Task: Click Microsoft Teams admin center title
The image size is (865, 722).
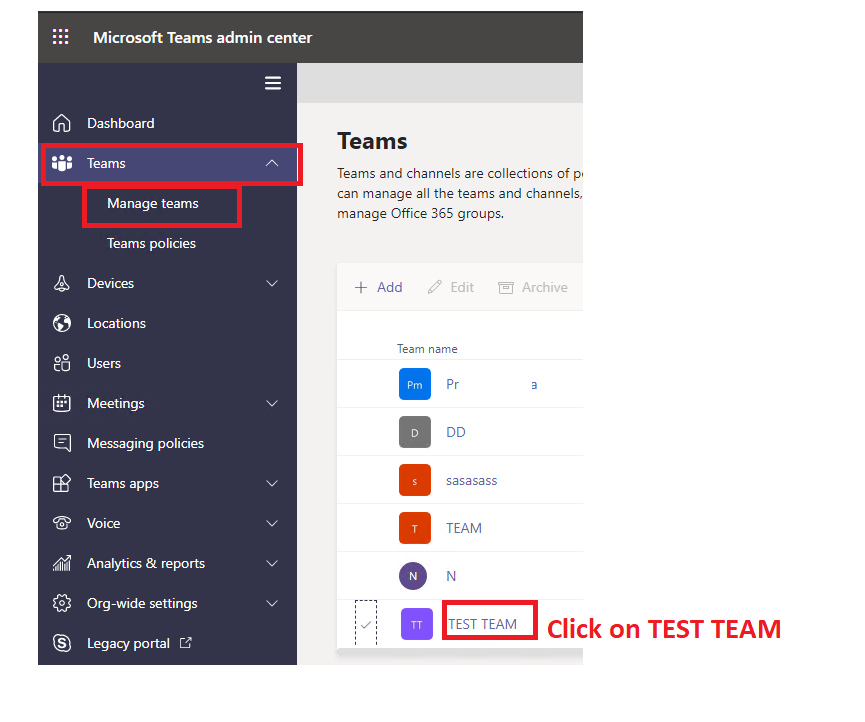Action: coord(202,38)
